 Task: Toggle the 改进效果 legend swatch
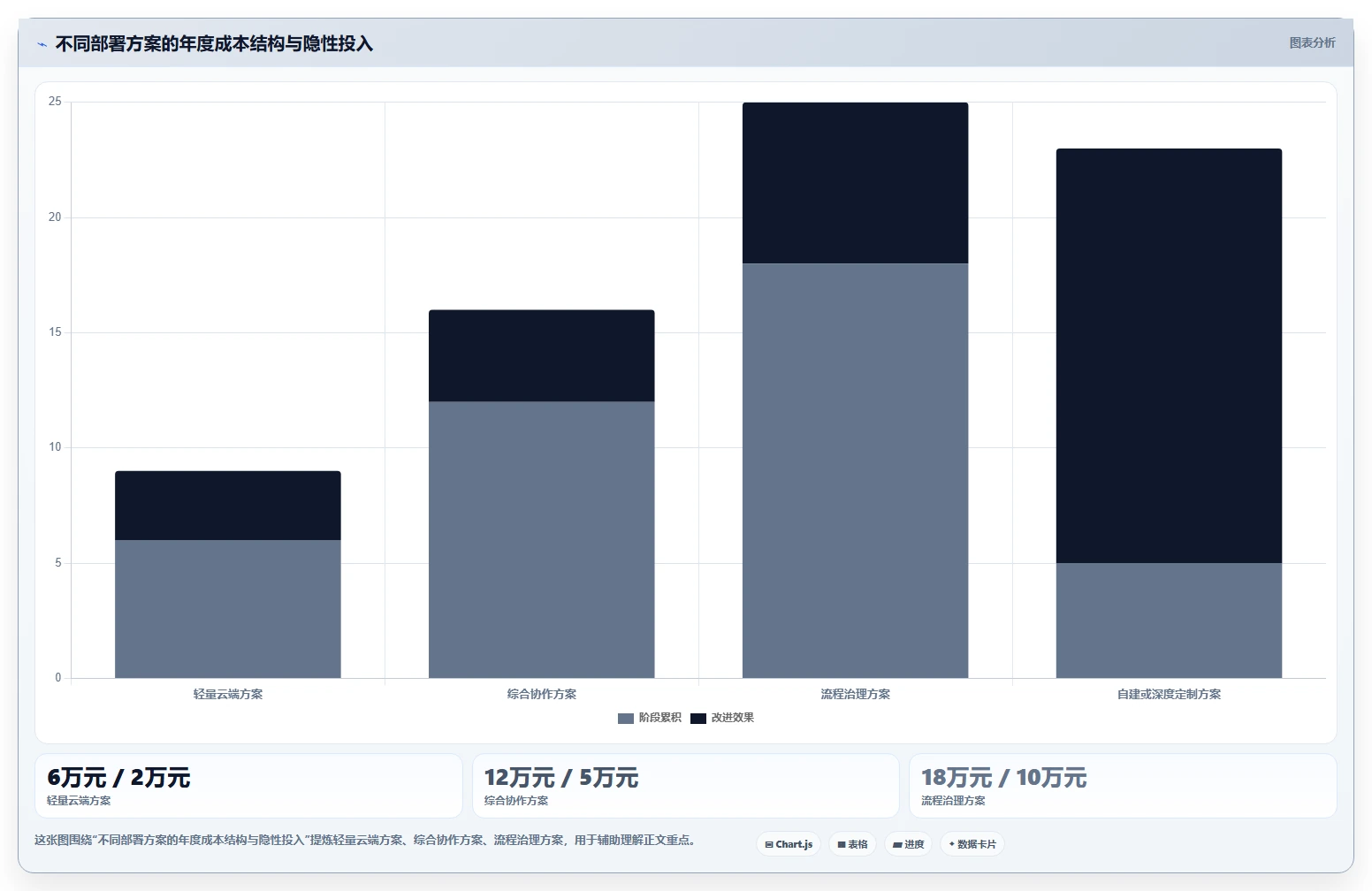(698, 718)
